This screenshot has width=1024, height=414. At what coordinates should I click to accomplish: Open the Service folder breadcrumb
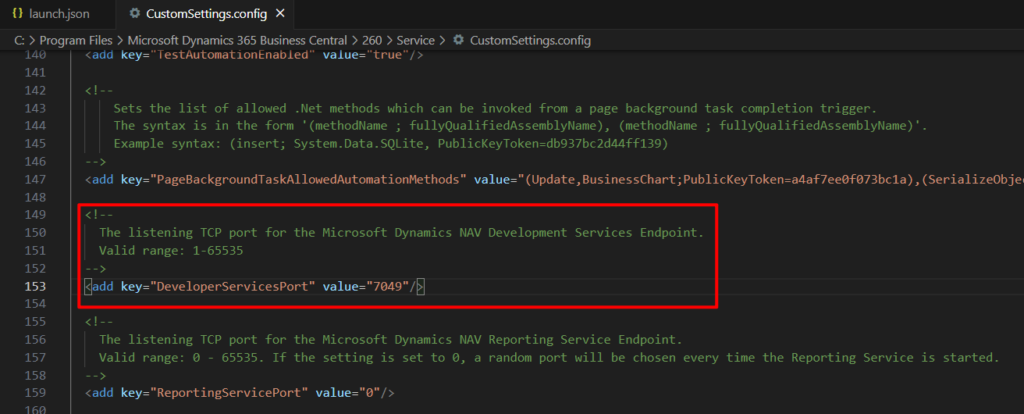415,40
